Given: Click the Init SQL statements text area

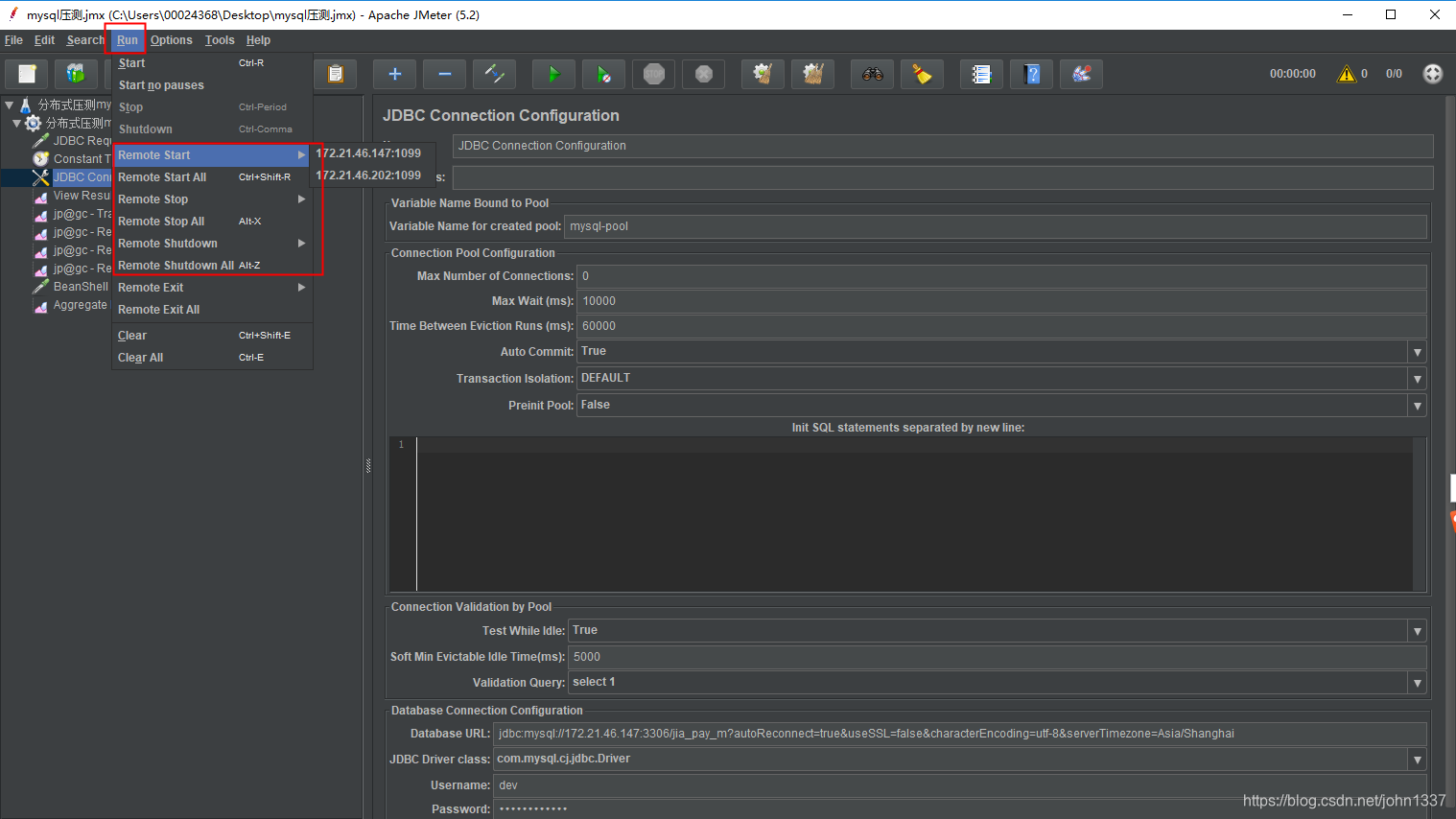Looking at the screenshot, I should coord(914,514).
